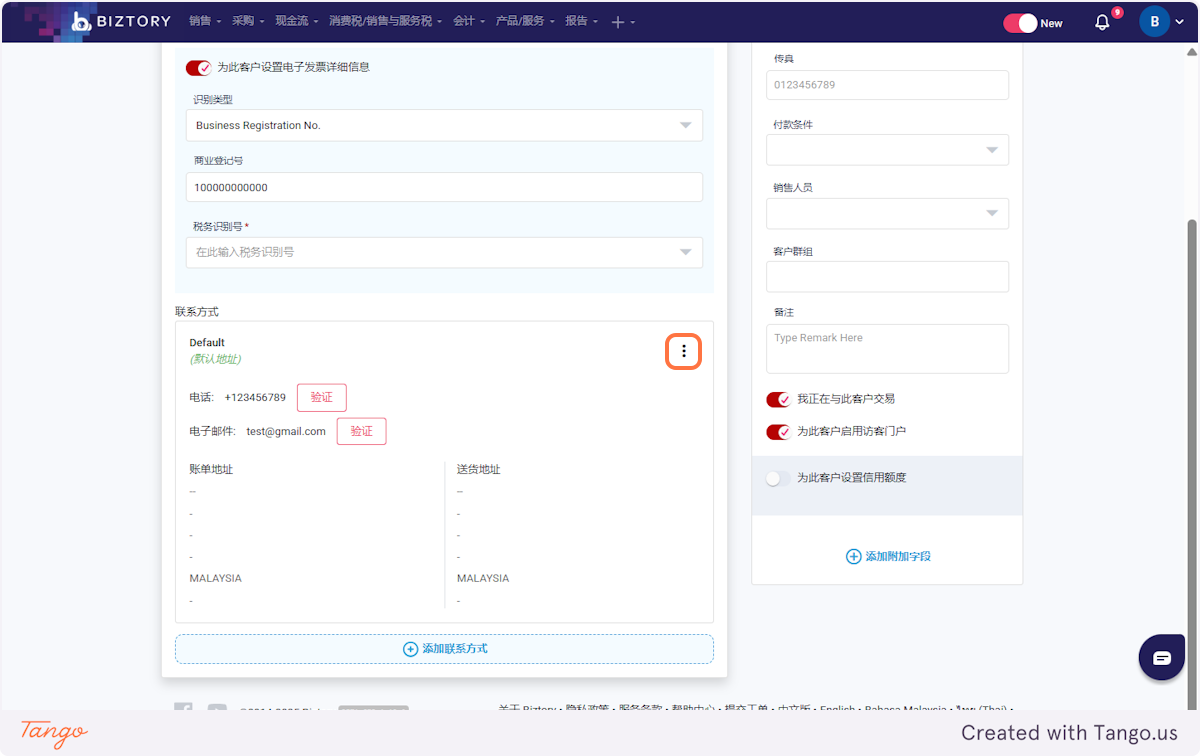This screenshot has width=1200, height=756.
Task: Click 验证 button next to email
Action: click(x=361, y=431)
